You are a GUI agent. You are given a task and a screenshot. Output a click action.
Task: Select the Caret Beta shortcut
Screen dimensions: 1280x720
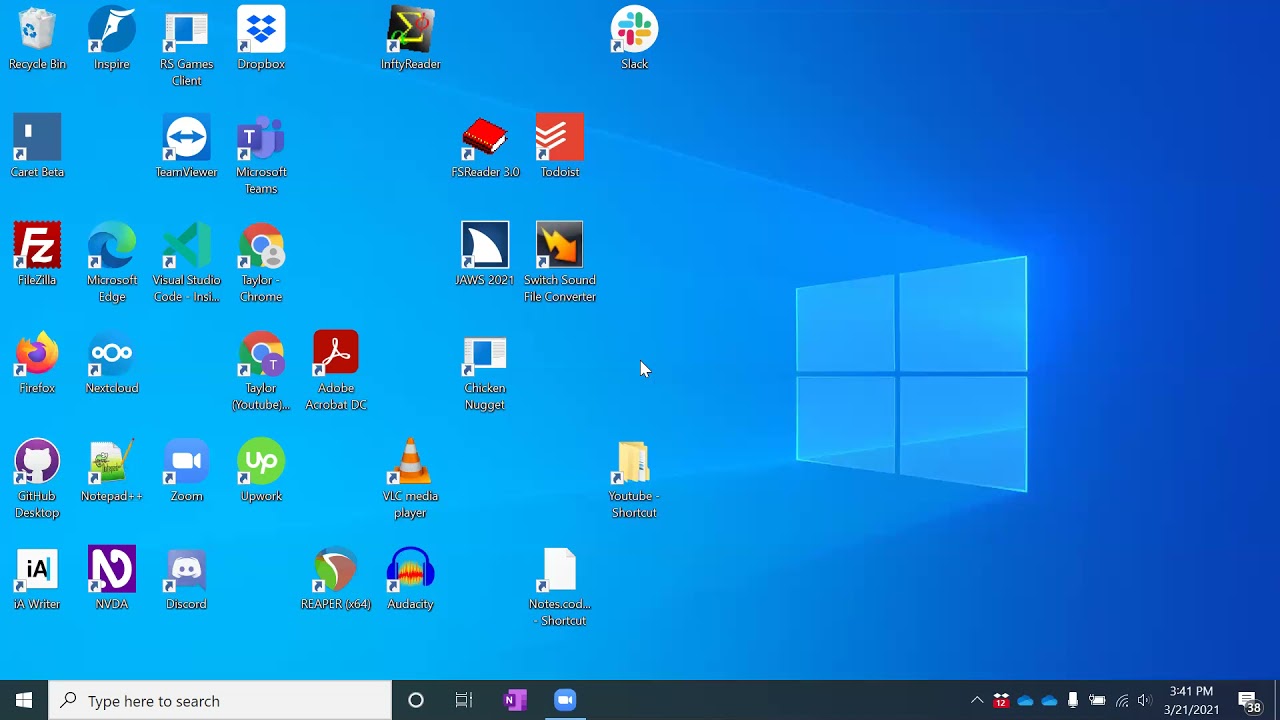pos(37,148)
